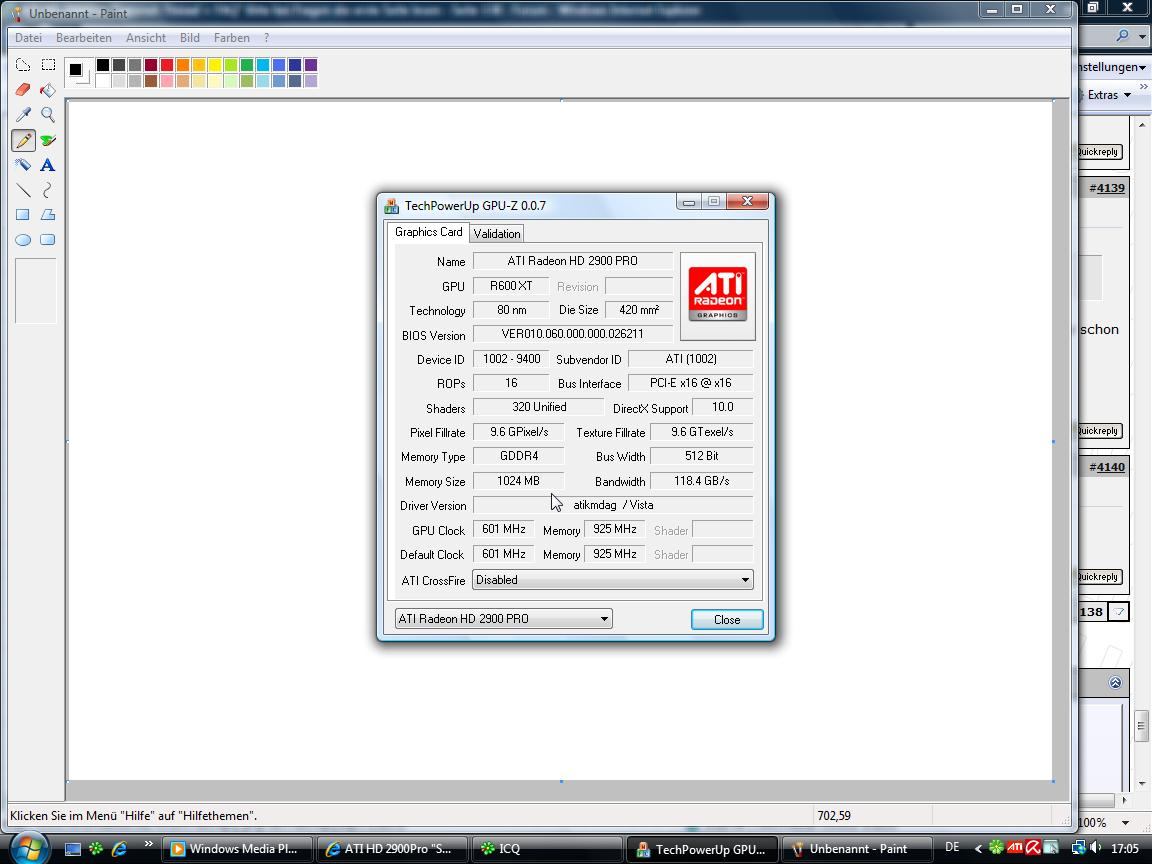Open the Bild menu in Paint
Screen dimensions: 1152x864
[190, 37]
